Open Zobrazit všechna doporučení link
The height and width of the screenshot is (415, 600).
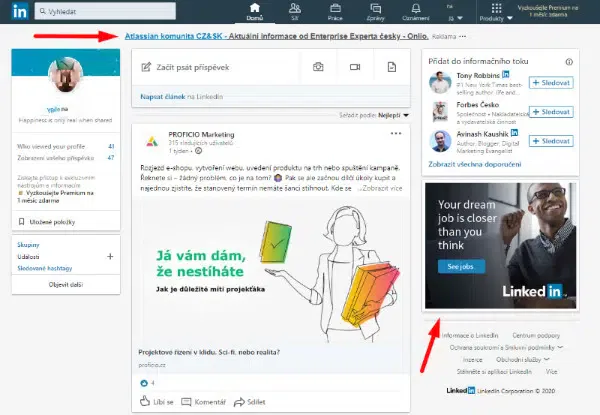pos(474,164)
